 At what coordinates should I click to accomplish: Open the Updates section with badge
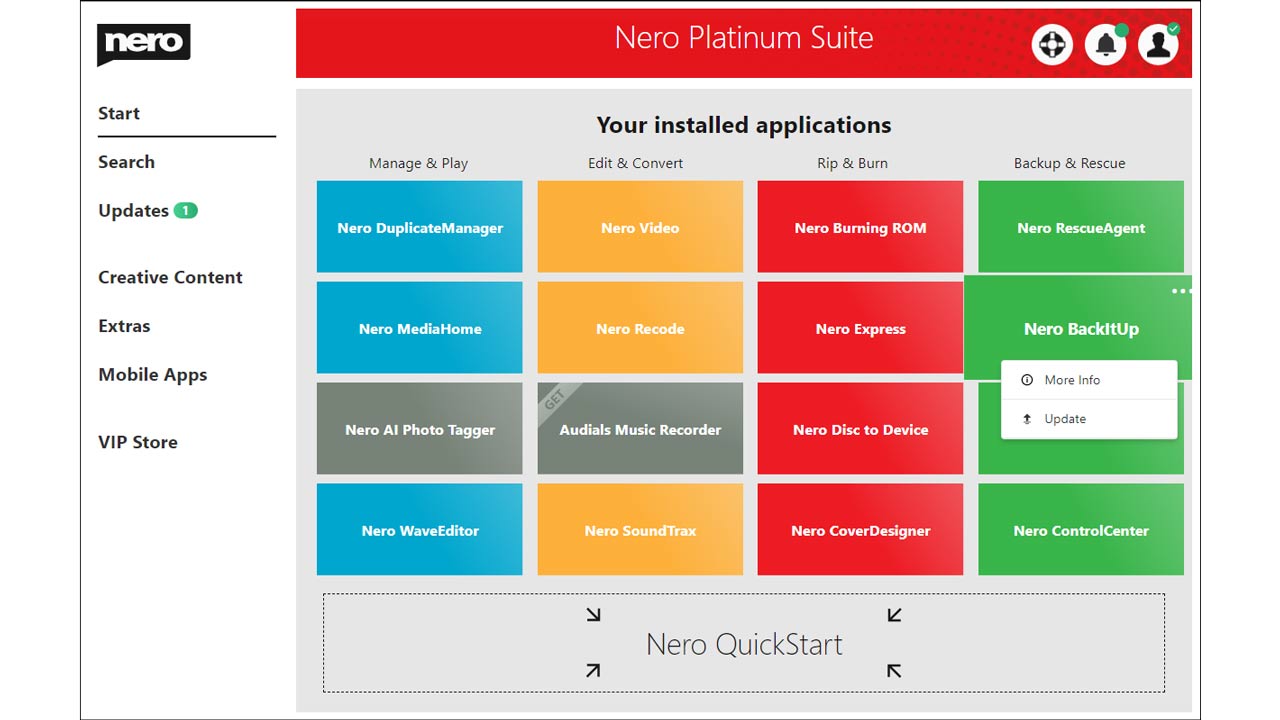click(x=134, y=211)
